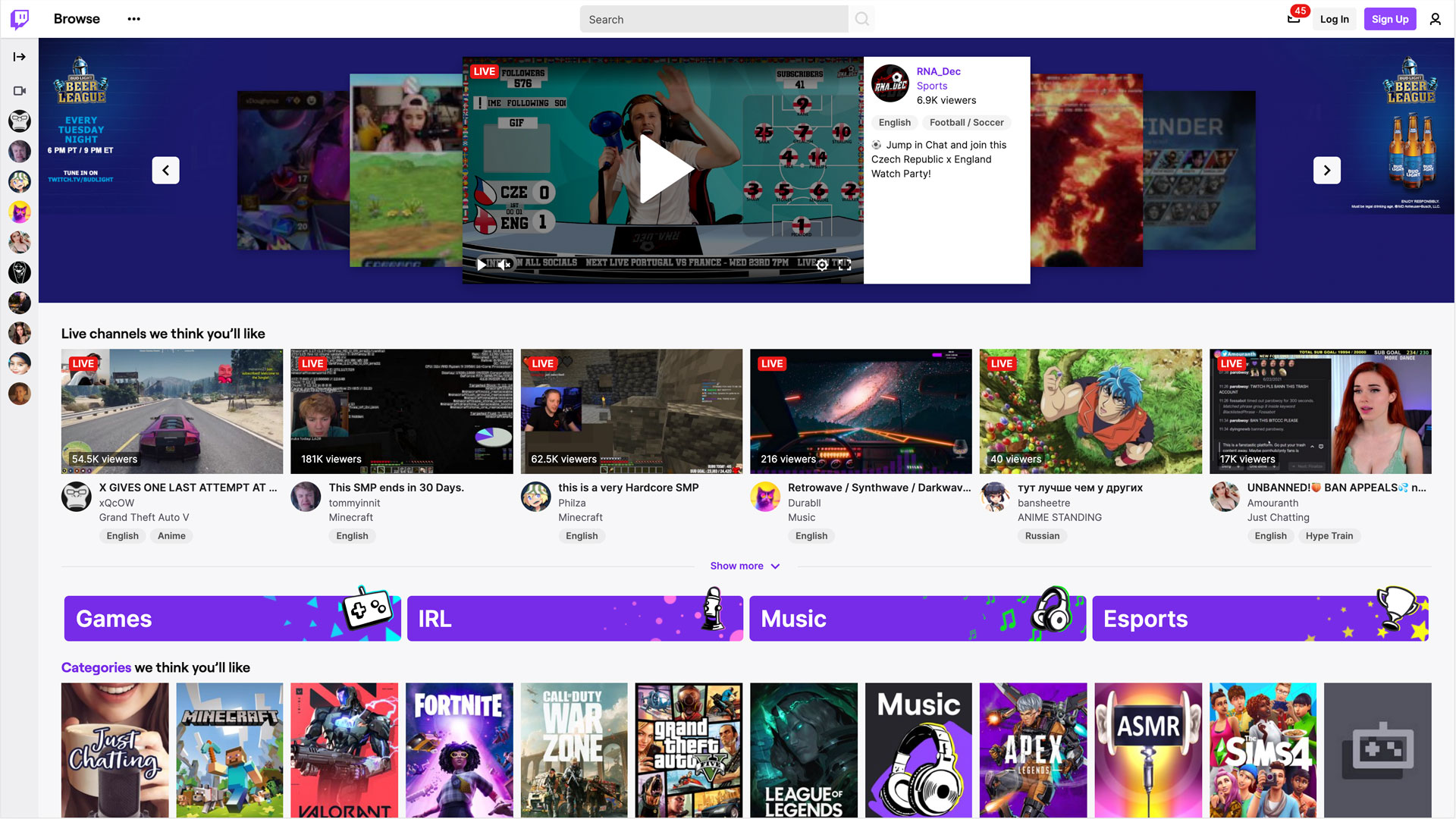Image resolution: width=1456 pixels, height=819 pixels.
Task: Open Philza Hardcore SMP stream thumbnail
Action: coord(632,411)
